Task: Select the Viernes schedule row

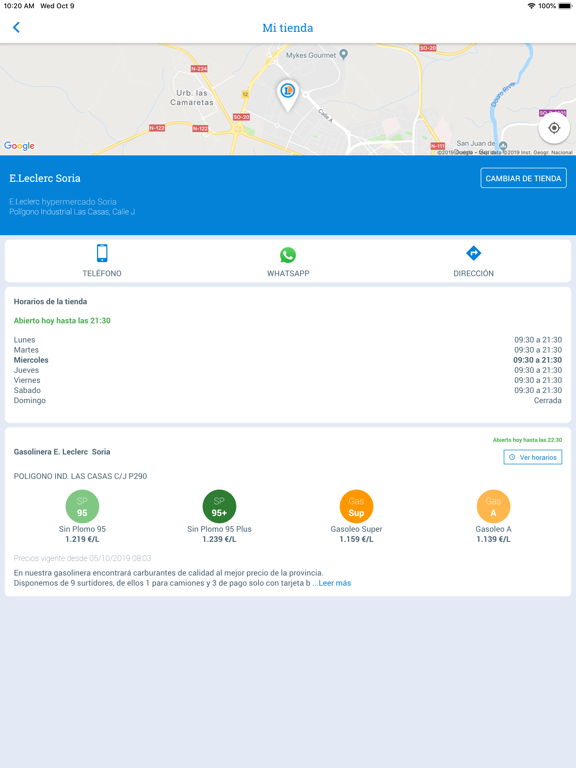Action: (288, 380)
